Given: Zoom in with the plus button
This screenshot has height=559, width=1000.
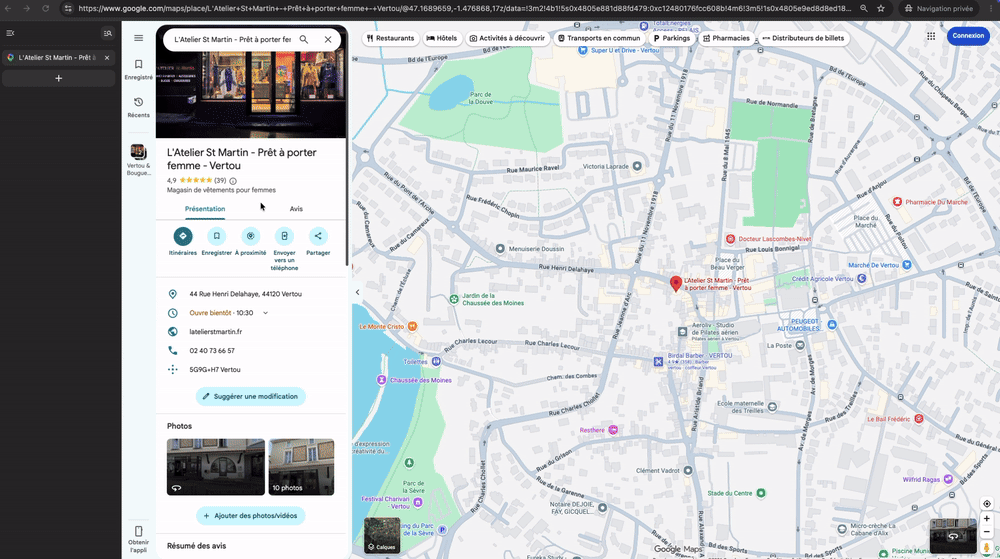Looking at the screenshot, I should pyautogui.click(x=987, y=518).
